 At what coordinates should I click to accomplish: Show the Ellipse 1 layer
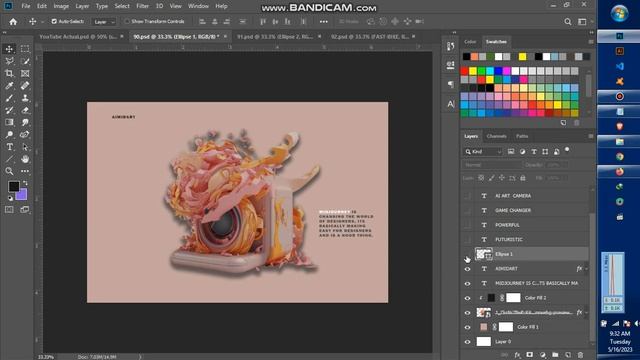click(468, 254)
